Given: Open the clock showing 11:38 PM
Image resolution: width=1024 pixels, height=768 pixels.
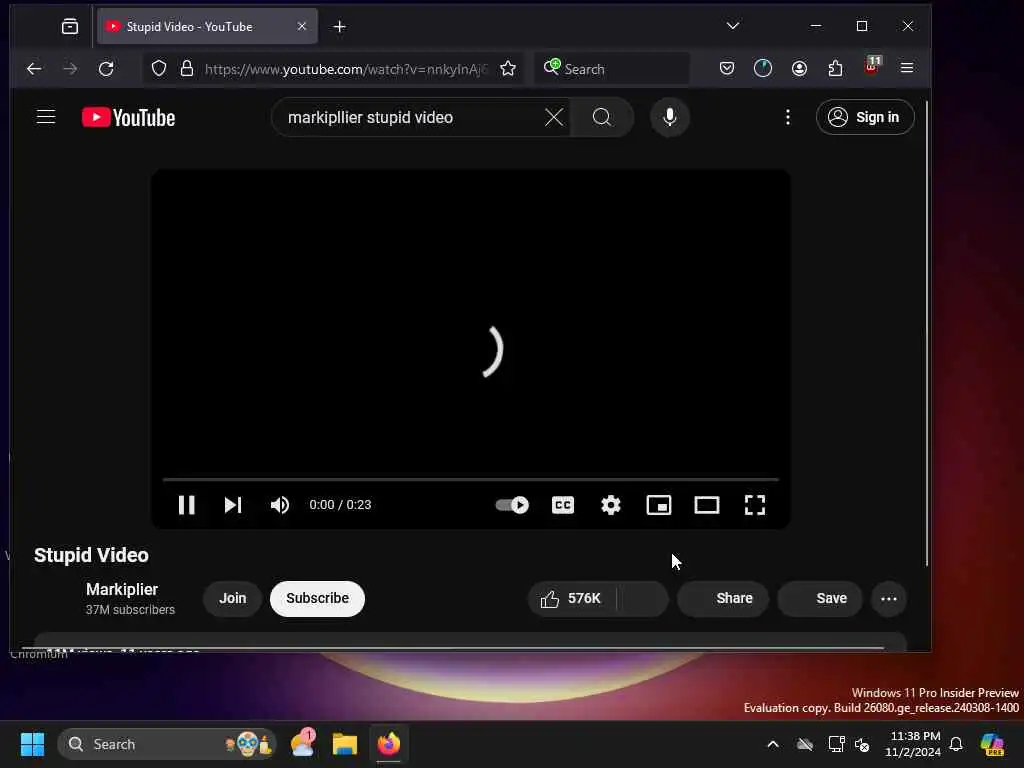Looking at the screenshot, I should pyautogui.click(x=913, y=744).
